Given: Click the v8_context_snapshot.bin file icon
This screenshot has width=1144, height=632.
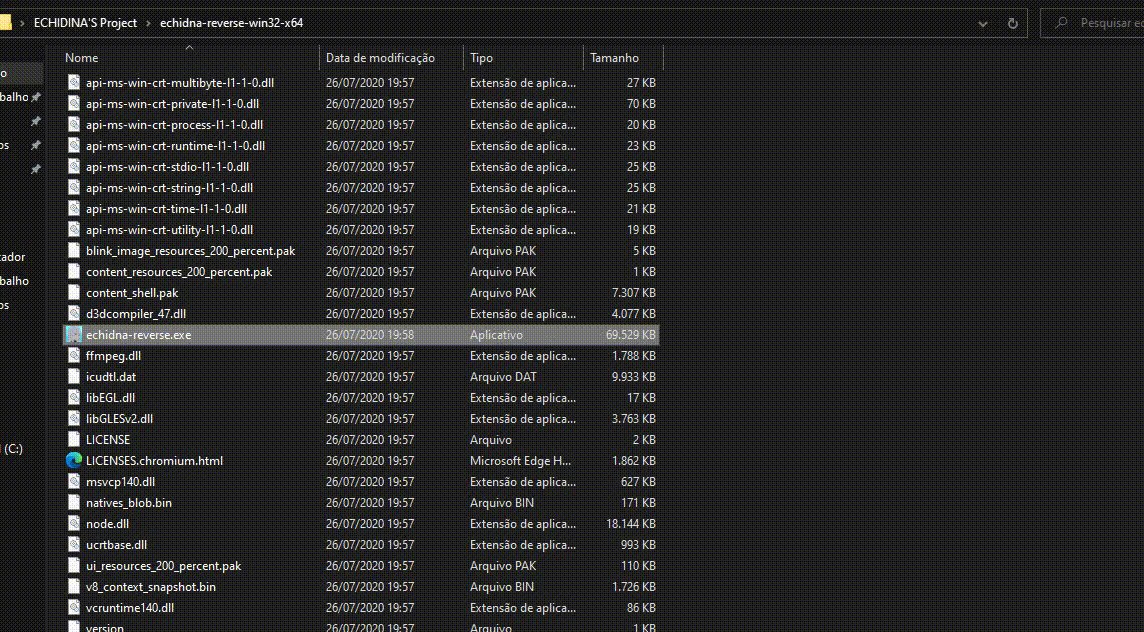Looking at the screenshot, I should pyautogui.click(x=73, y=587).
